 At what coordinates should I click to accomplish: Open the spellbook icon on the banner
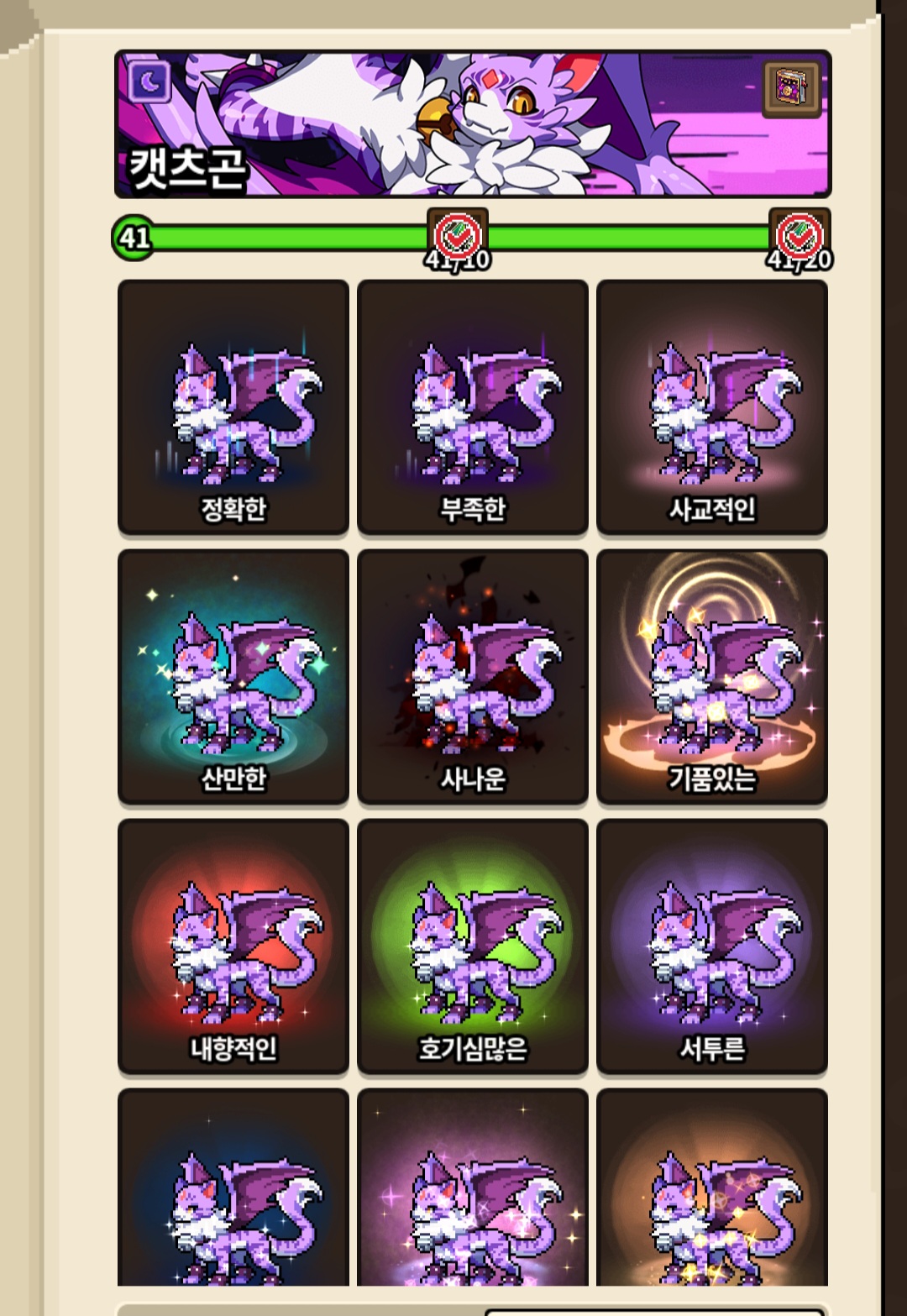click(792, 87)
